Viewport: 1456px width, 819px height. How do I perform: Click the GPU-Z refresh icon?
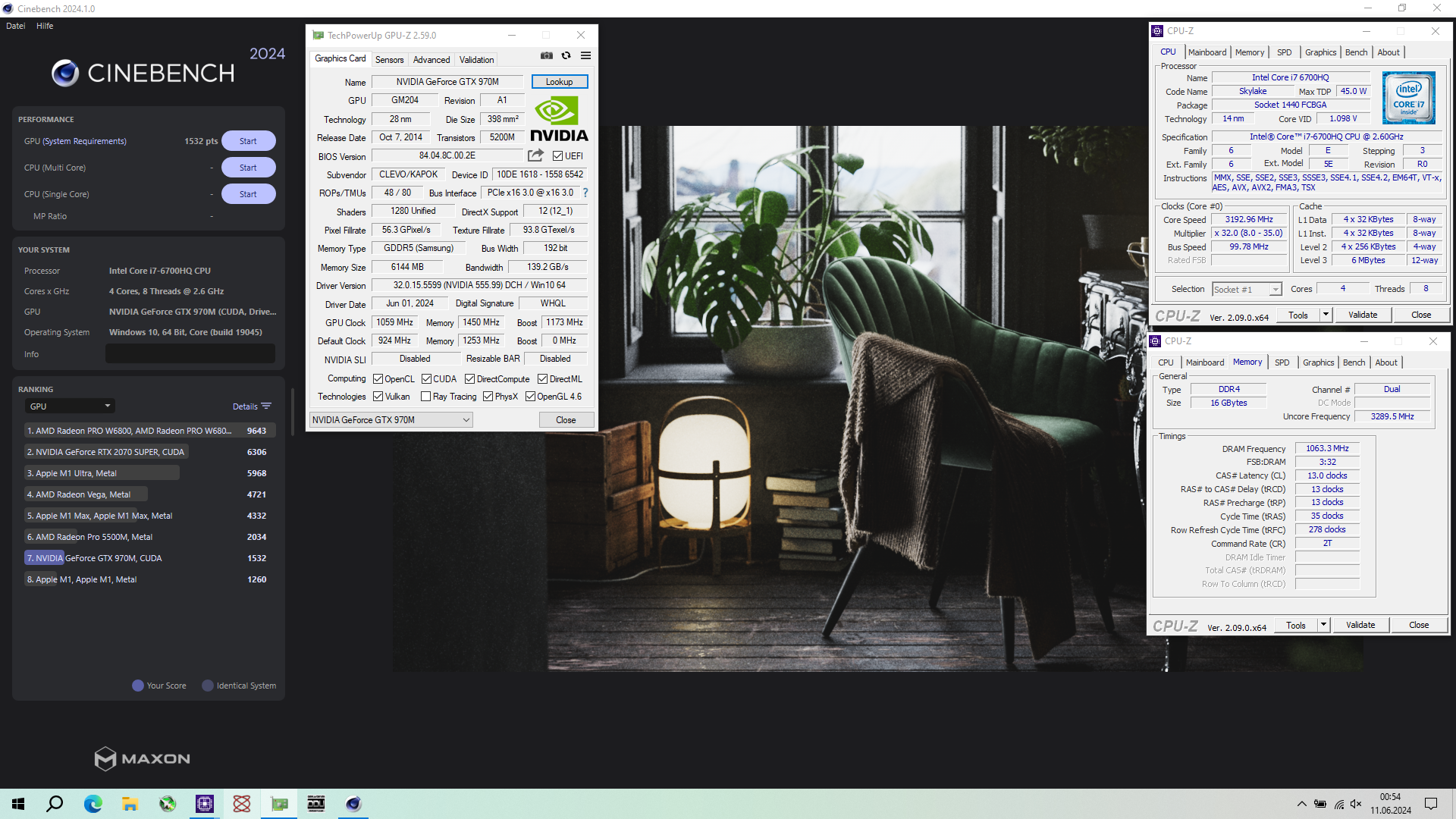pyautogui.click(x=566, y=55)
